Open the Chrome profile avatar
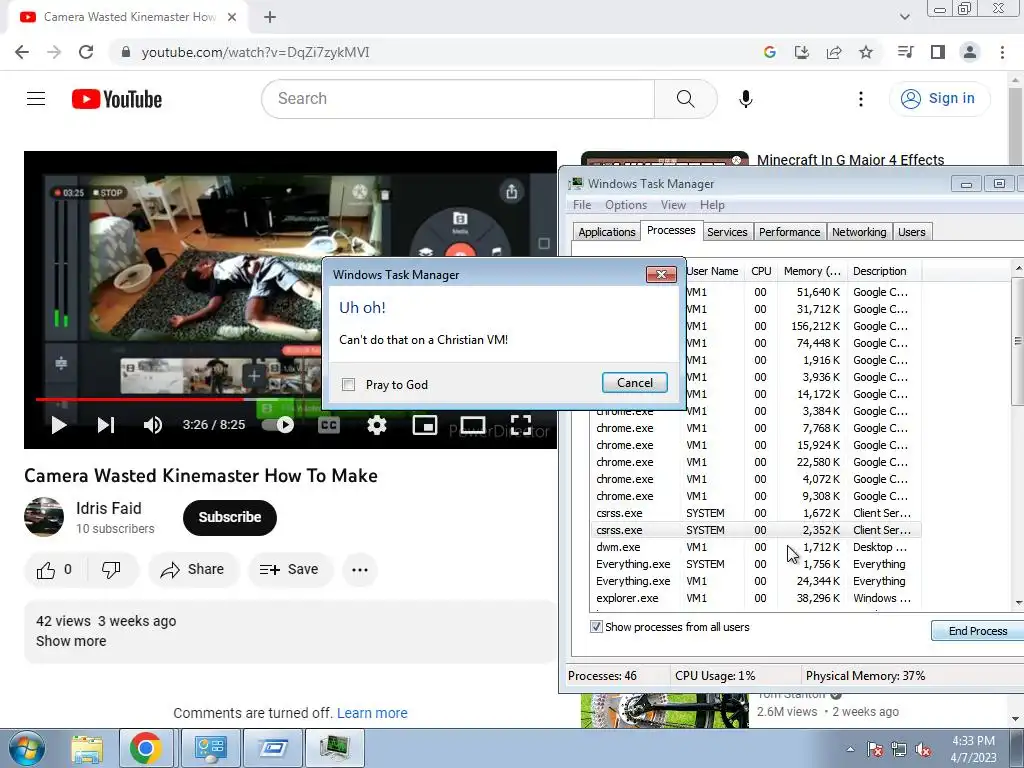 click(x=970, y=52)
